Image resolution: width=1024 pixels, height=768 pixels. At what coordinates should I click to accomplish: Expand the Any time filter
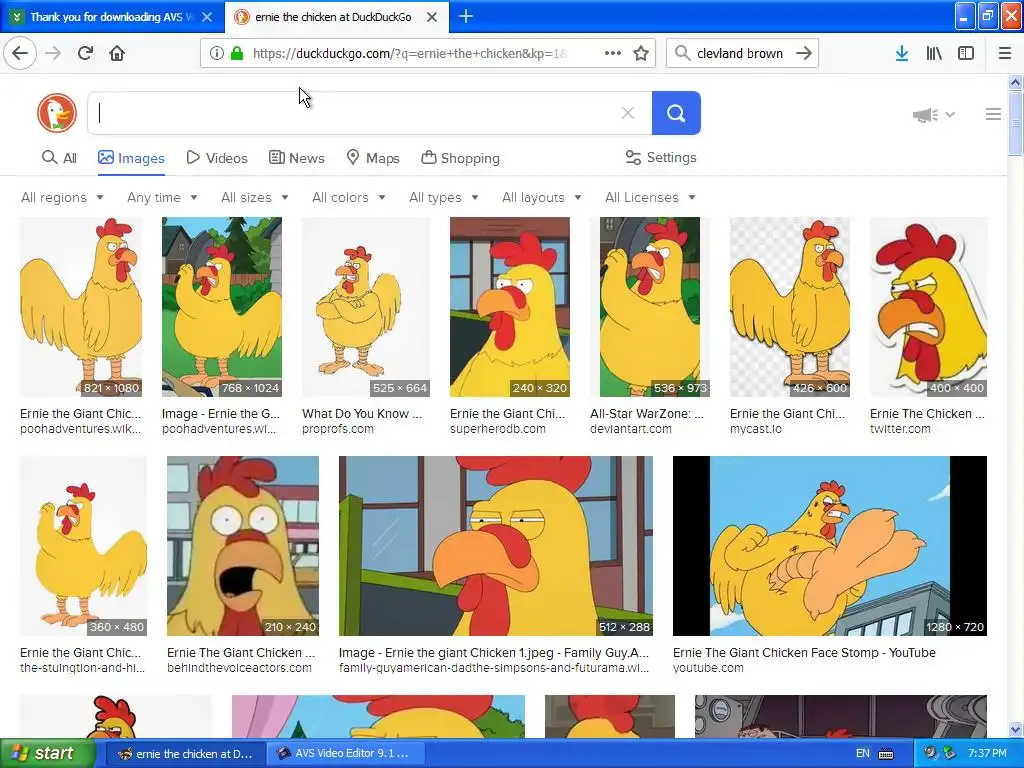(162, 197)
